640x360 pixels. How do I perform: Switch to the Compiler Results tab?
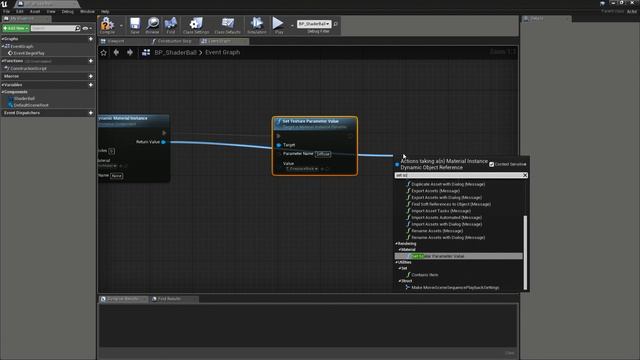(124, 299)
